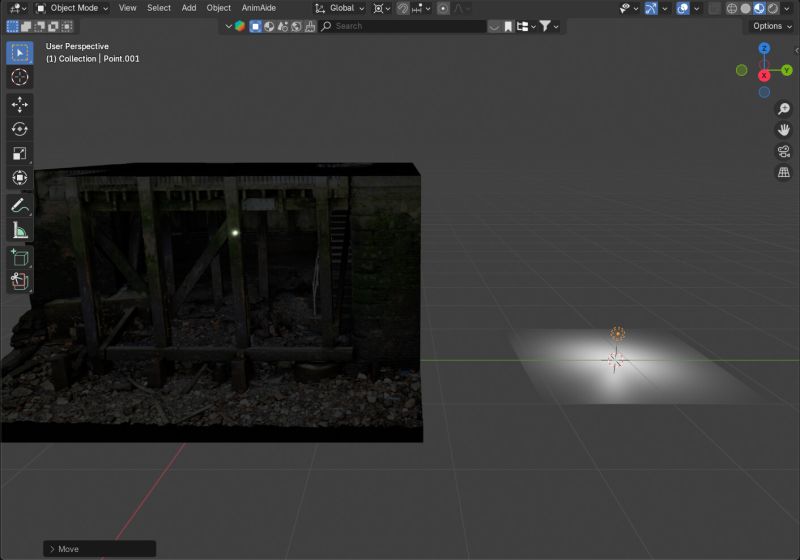Screen dimensions: 800x560
Task: Open gizmo settings dropdown arrow
Action: pyautogui.click(x=664, y=8)
